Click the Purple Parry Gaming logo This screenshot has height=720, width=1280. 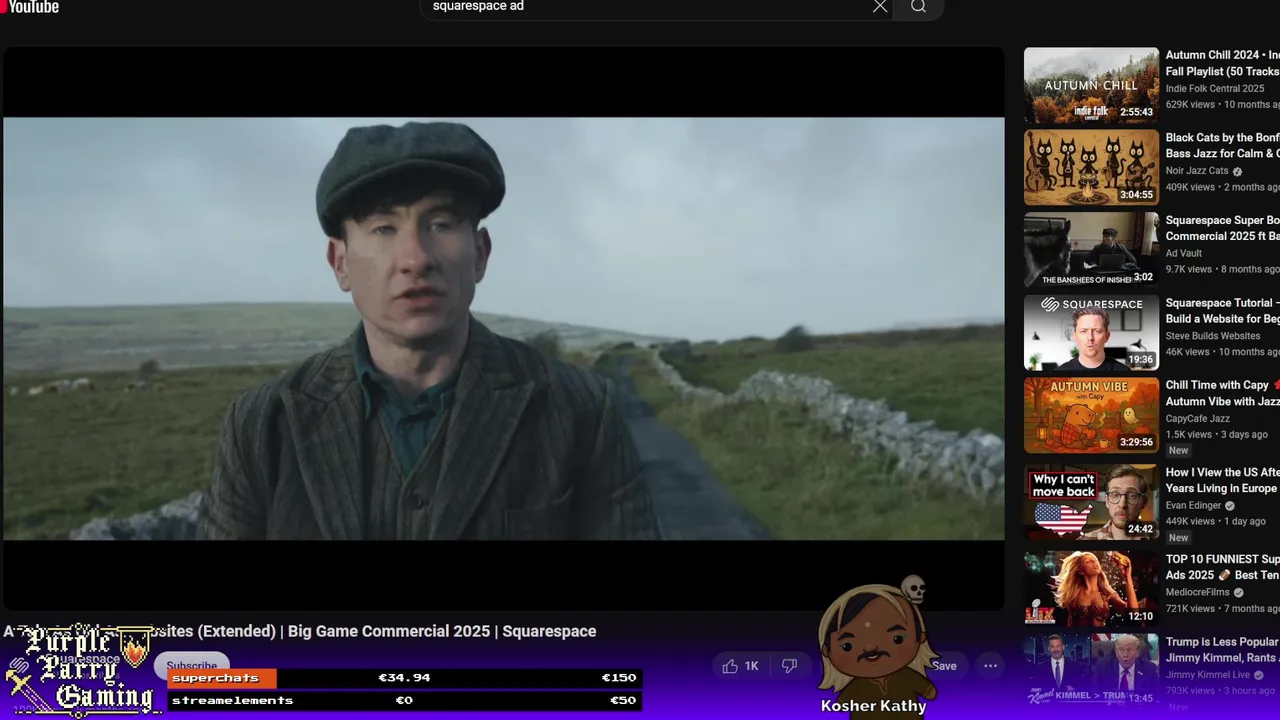[80, 670]
